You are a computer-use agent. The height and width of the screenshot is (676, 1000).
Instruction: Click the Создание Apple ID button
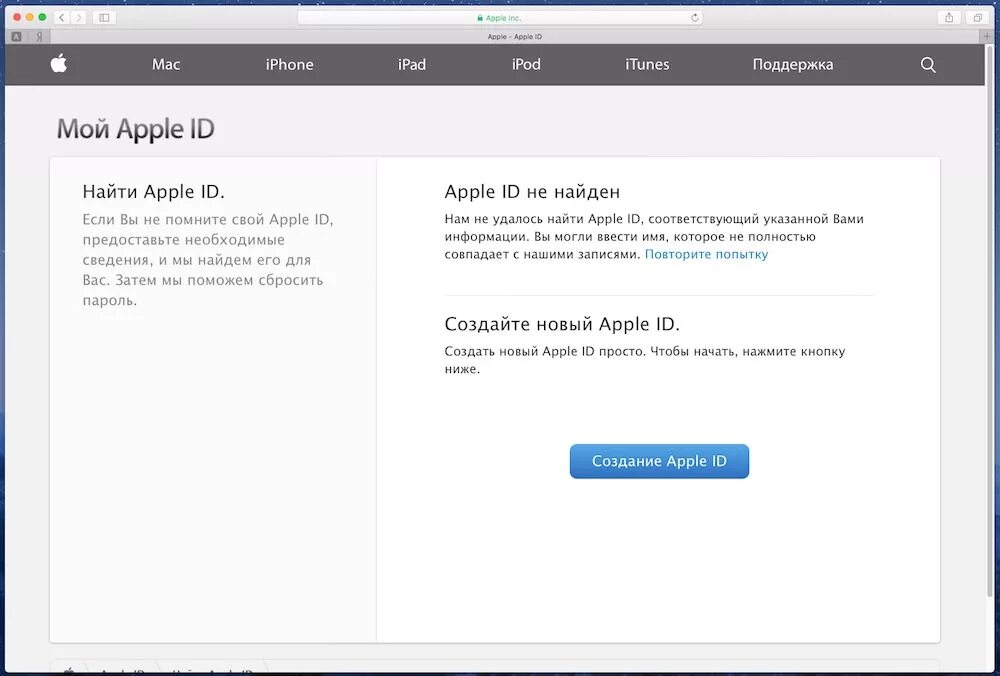tap(659, 461)
